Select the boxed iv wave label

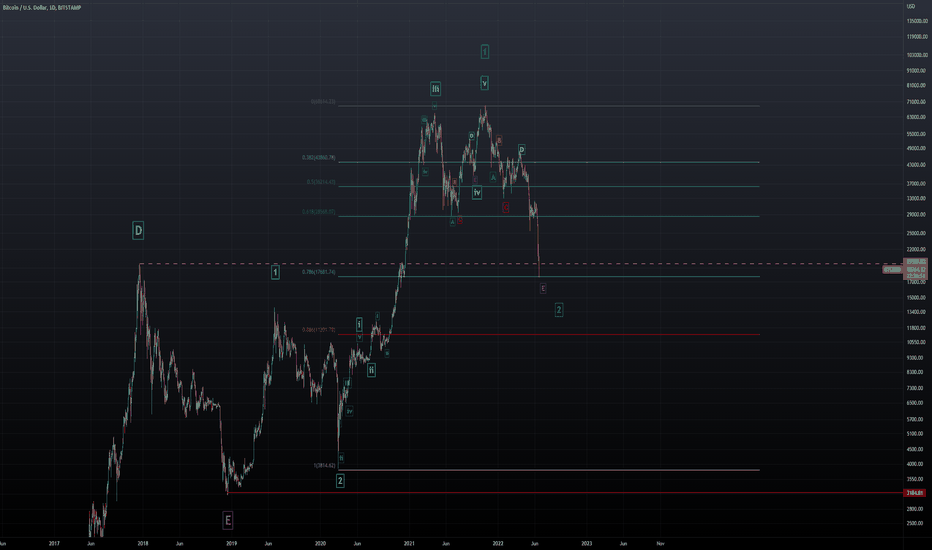[x=477, y=192]
